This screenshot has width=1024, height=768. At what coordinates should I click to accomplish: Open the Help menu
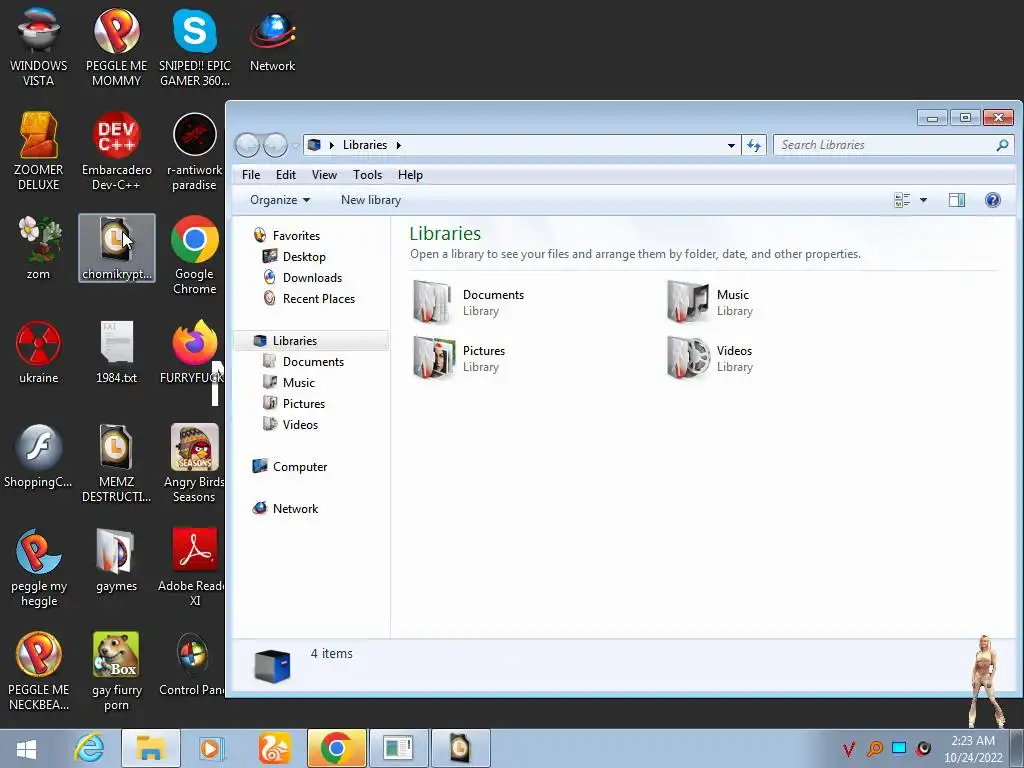410,175
